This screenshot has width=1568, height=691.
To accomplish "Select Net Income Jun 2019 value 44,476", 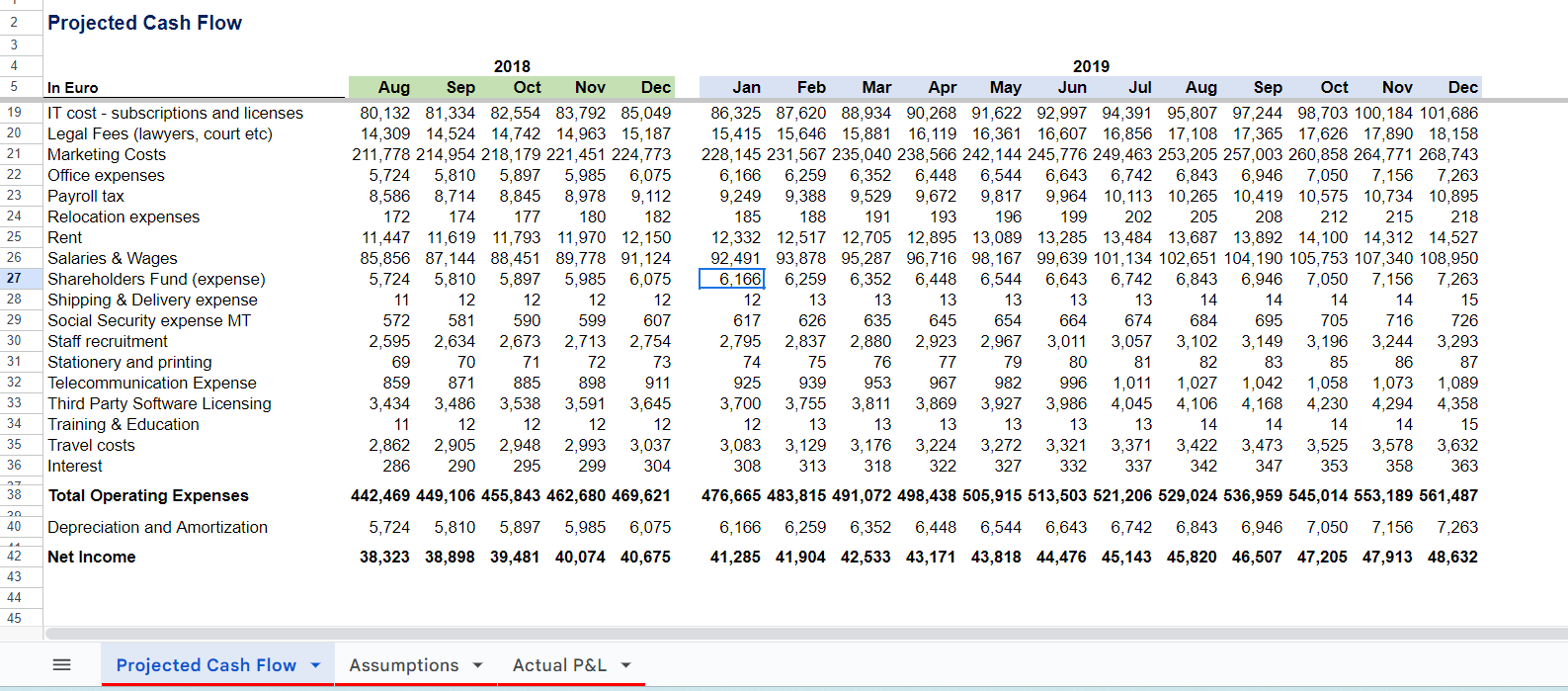I will click(x=1061, y=557).
